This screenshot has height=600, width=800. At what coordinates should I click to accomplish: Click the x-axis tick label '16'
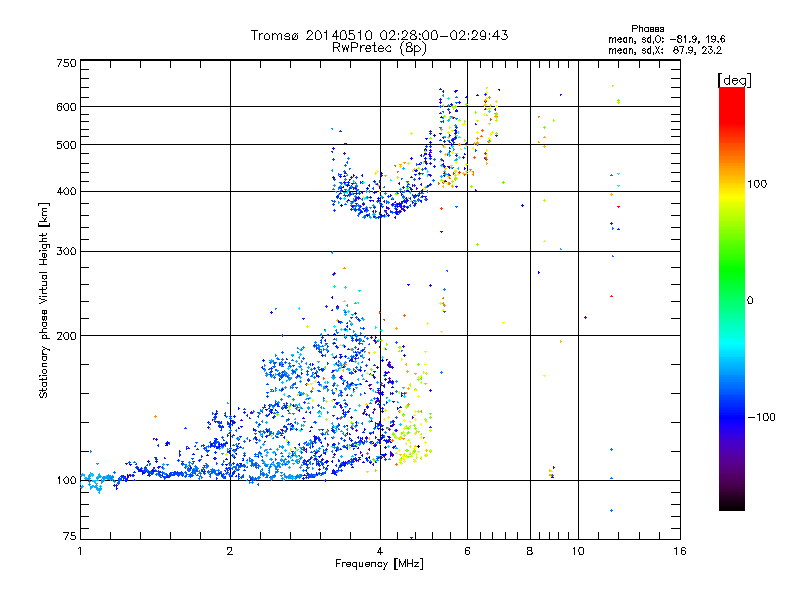680,551
